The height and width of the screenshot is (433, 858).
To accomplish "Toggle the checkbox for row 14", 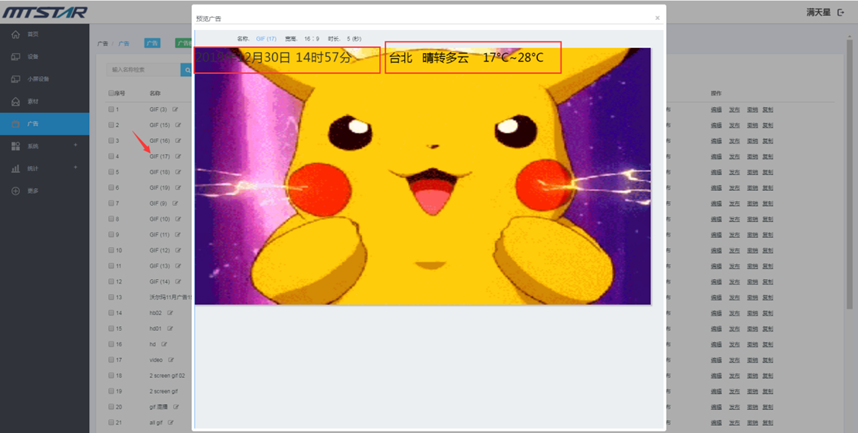I will pos(111,313).
